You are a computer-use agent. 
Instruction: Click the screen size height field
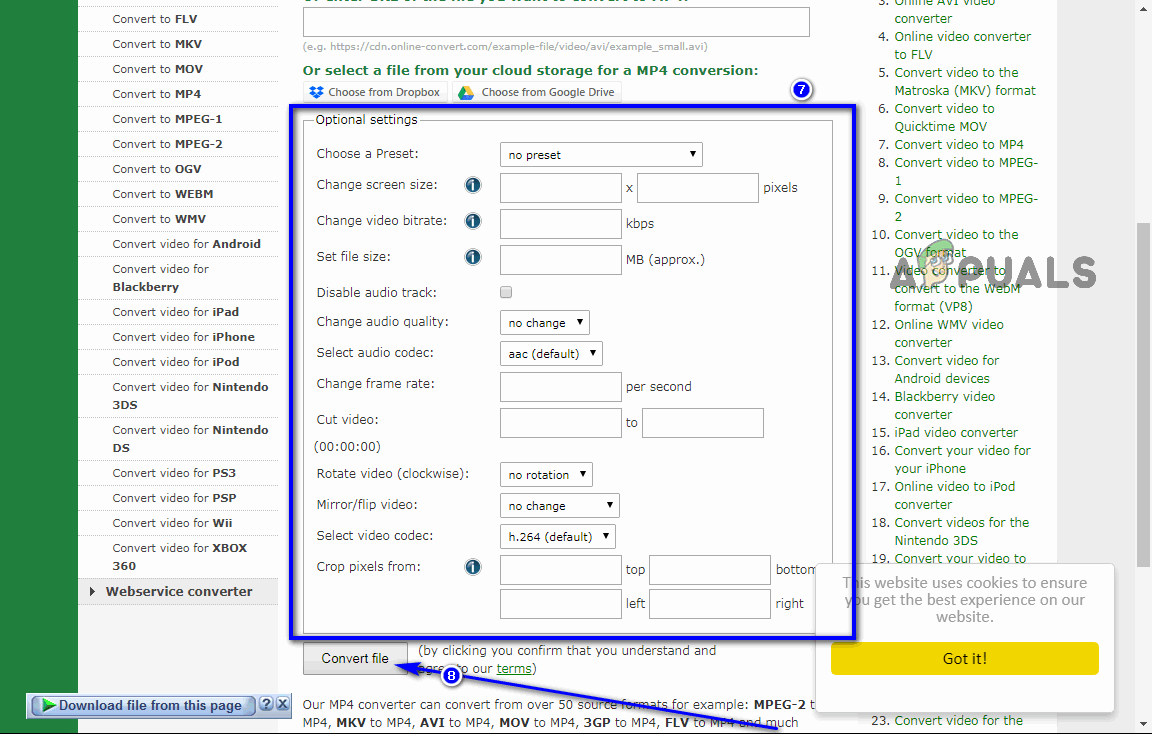[x=698, y=188]
